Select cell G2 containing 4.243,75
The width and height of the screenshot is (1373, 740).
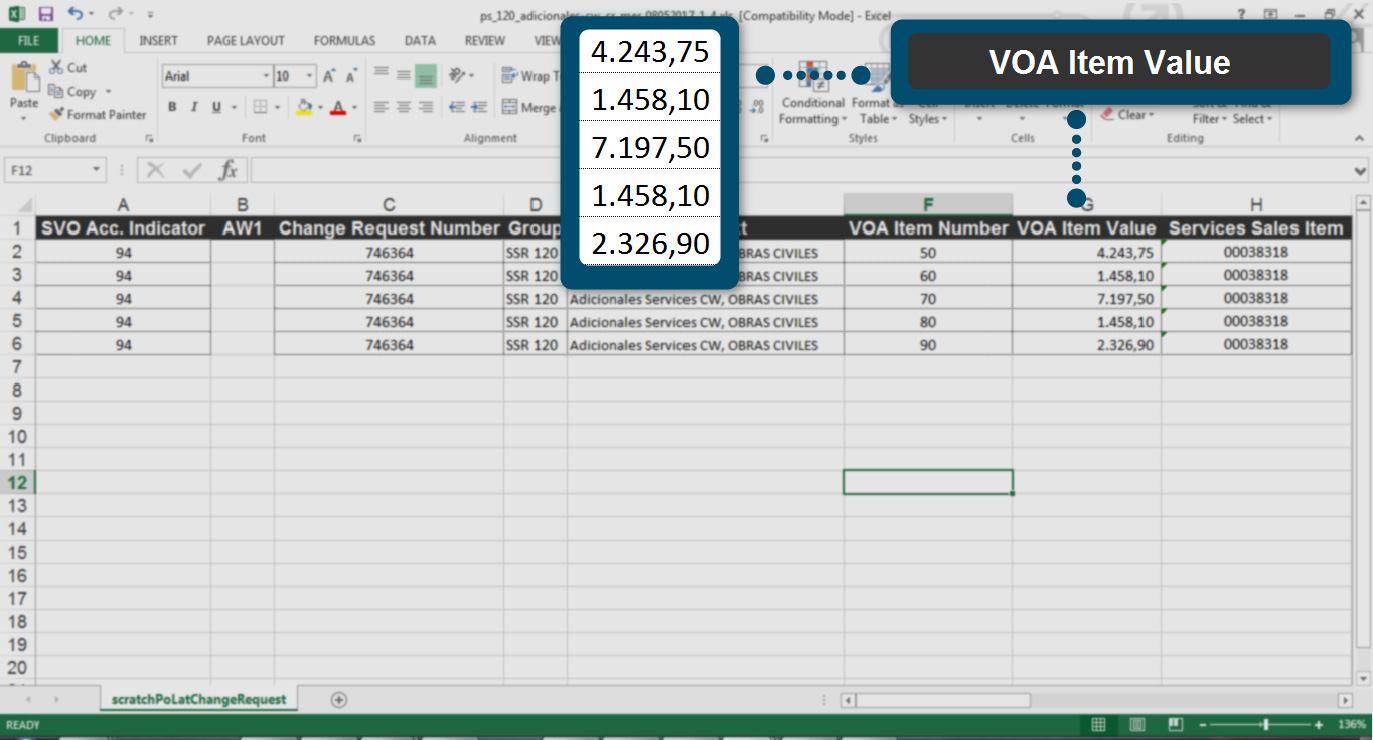[x=1086, y=253]
